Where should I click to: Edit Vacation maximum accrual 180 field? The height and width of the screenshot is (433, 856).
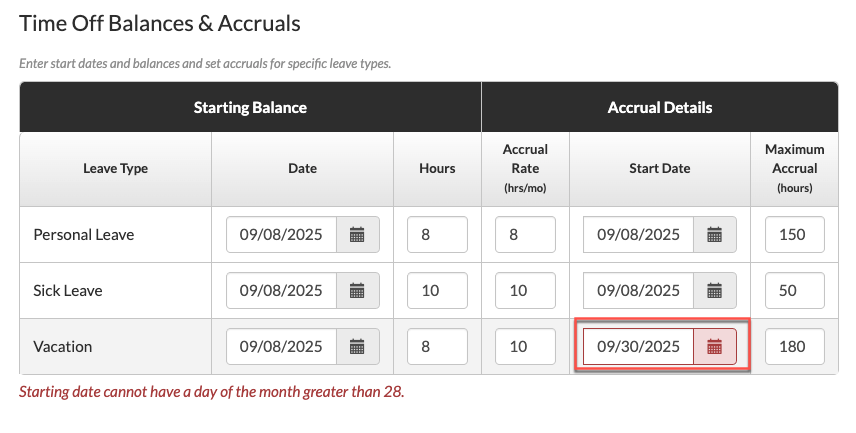(795, 347)
